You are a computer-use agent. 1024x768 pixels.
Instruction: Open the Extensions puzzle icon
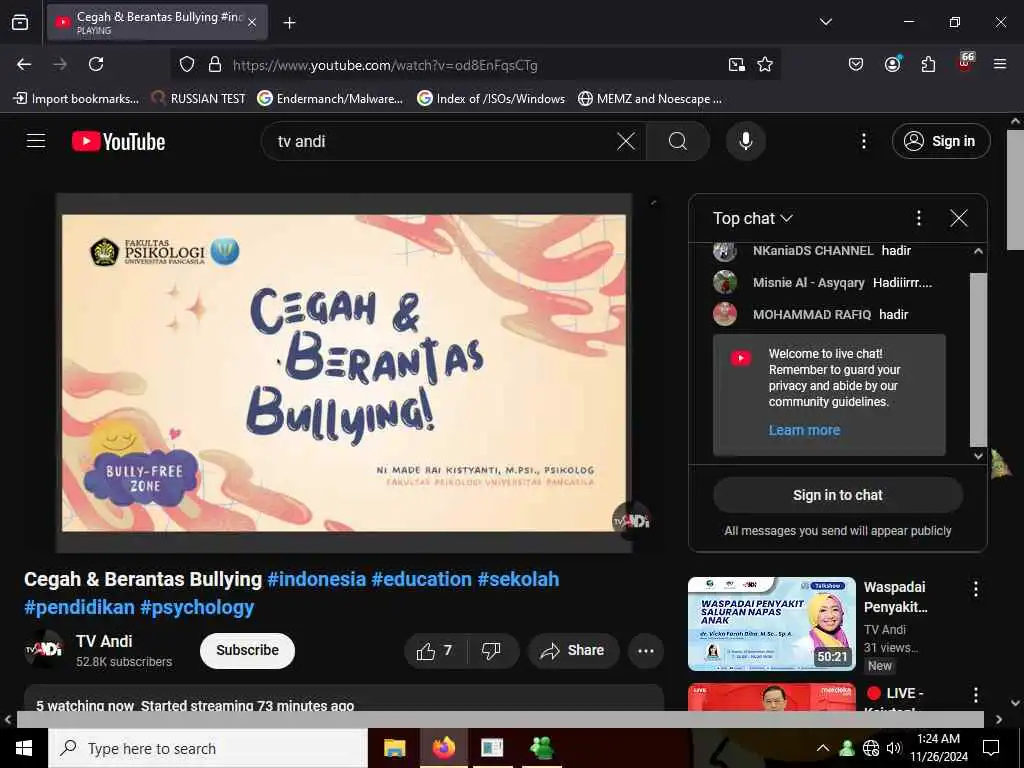[x=928, y=64]
